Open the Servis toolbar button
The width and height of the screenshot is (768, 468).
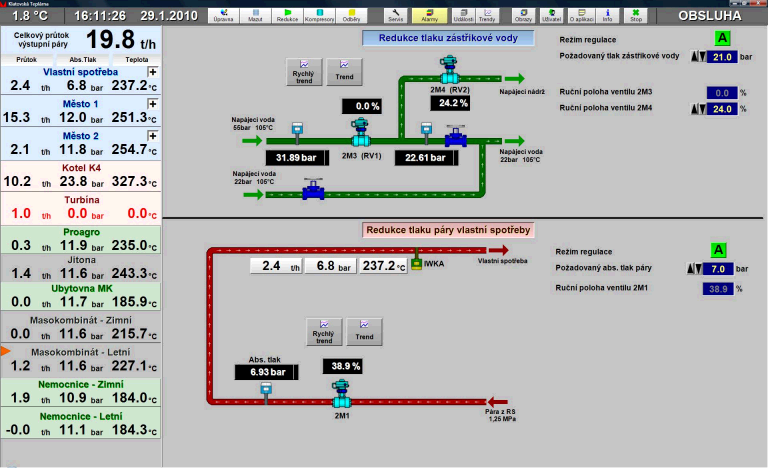[x=396, y=16]
